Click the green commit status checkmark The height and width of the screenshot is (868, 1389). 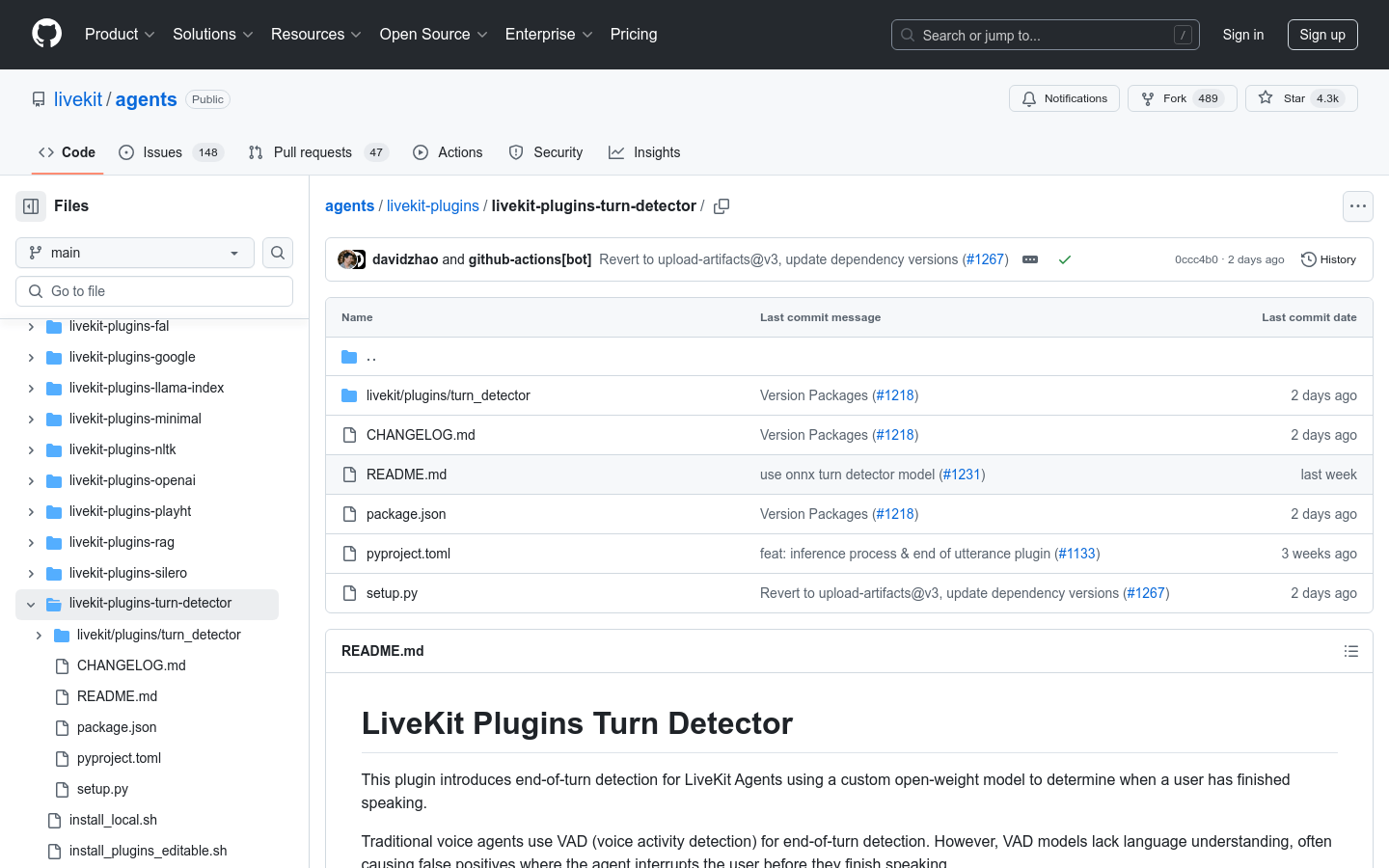click(1065, 259)
